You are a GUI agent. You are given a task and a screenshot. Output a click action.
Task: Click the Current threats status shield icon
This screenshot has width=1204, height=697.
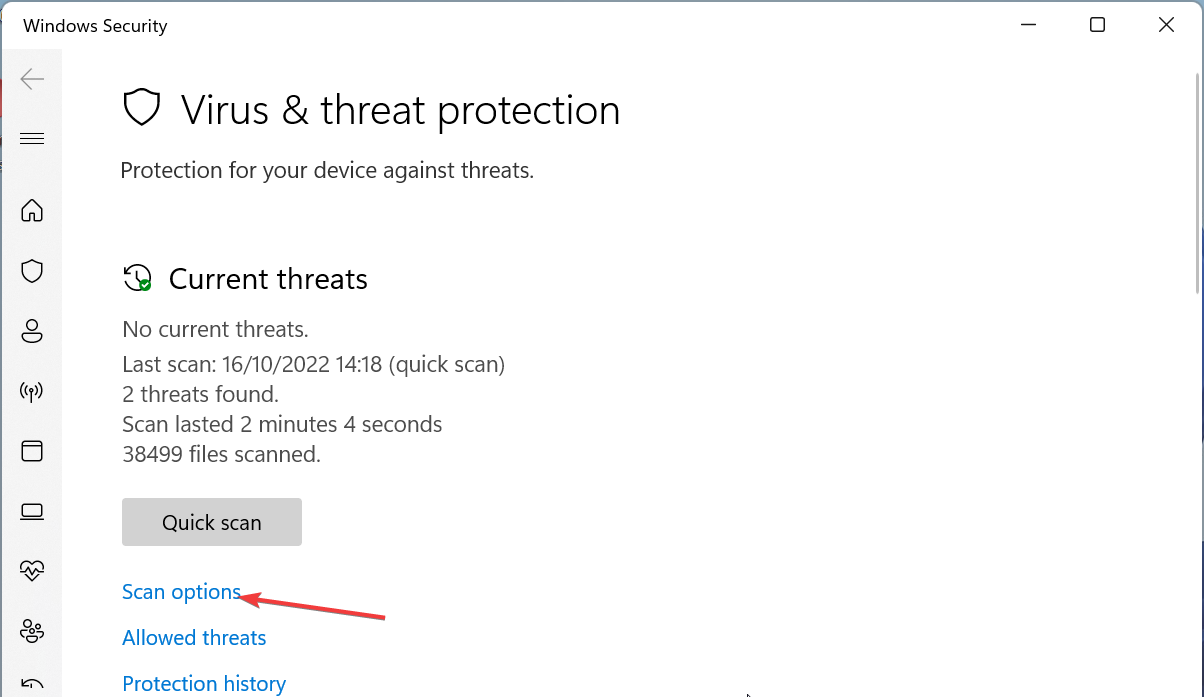[x=137, y=278]
